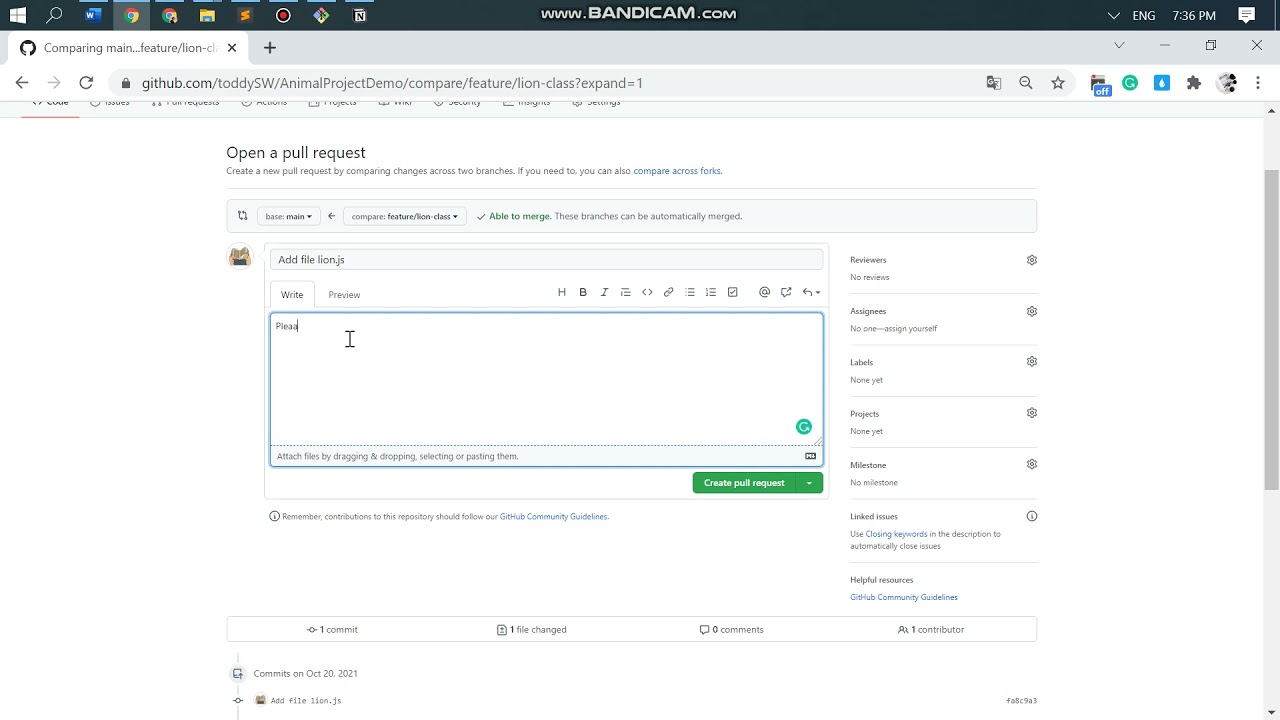Insert a numbered list
This screenshot has height=720, width=1280.
(x=711, y=292)
